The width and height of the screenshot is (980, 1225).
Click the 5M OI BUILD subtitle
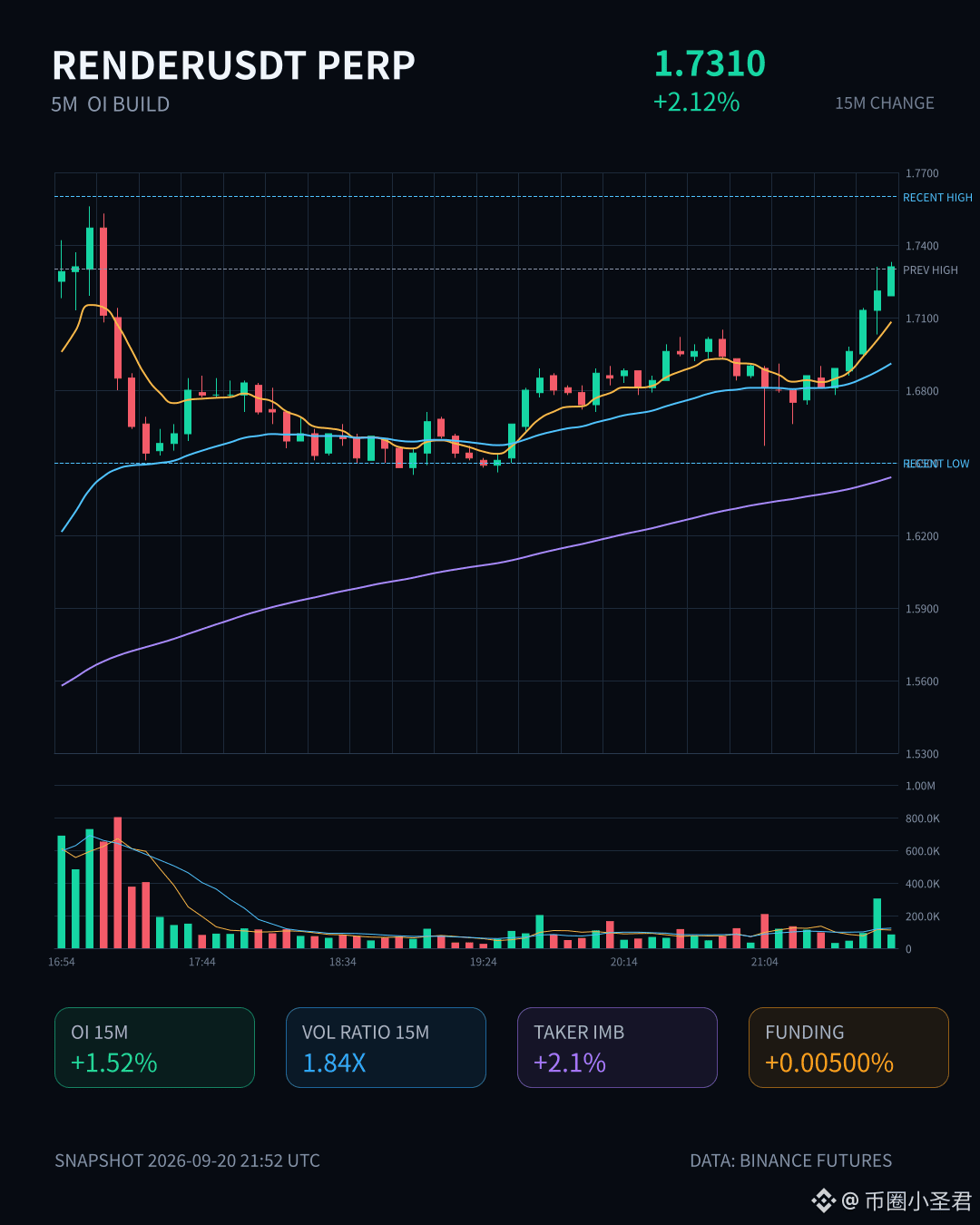(111, 104)
